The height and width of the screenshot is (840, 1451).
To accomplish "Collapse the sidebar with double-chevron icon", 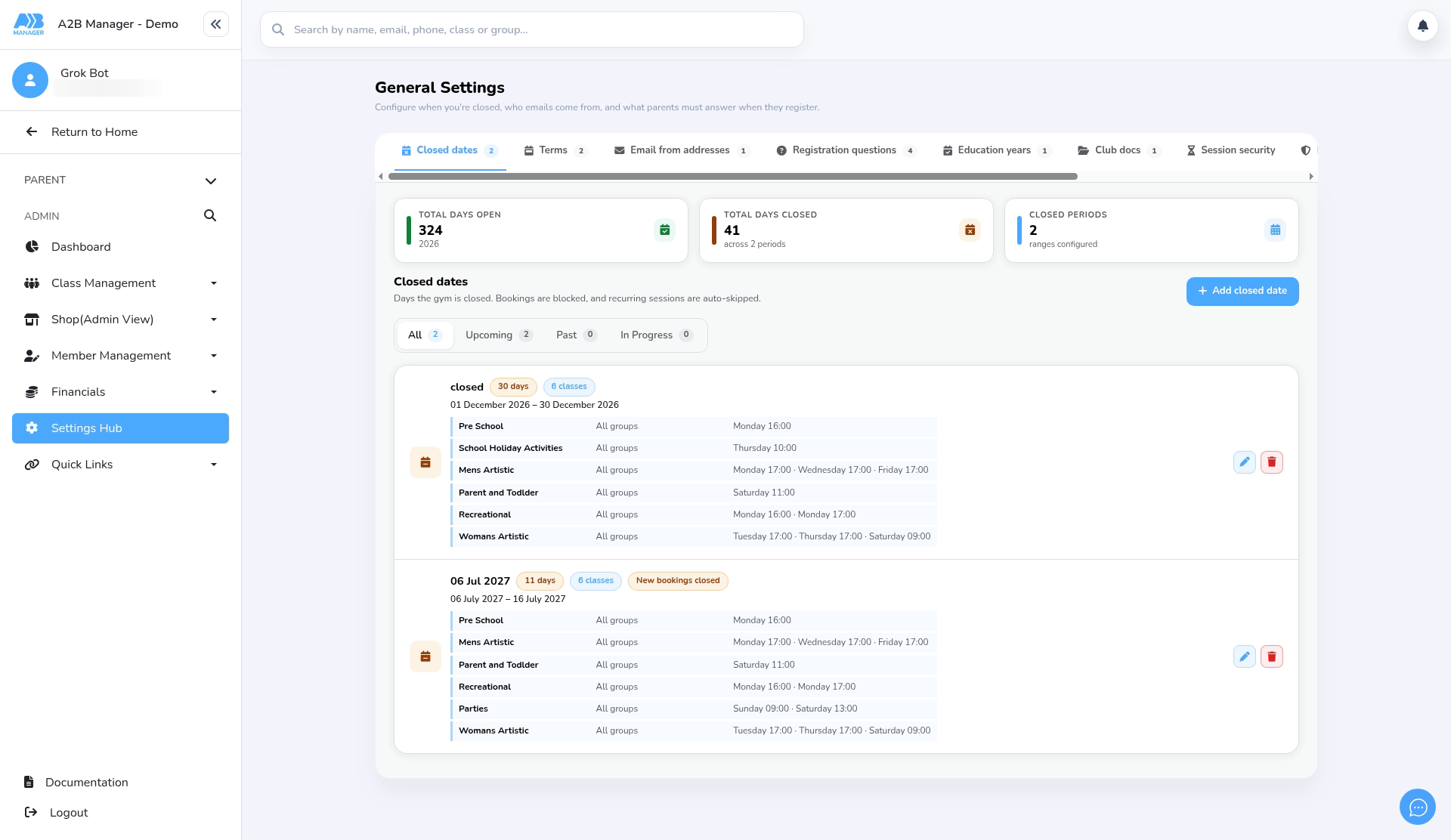I will click(x=216, y=24).
